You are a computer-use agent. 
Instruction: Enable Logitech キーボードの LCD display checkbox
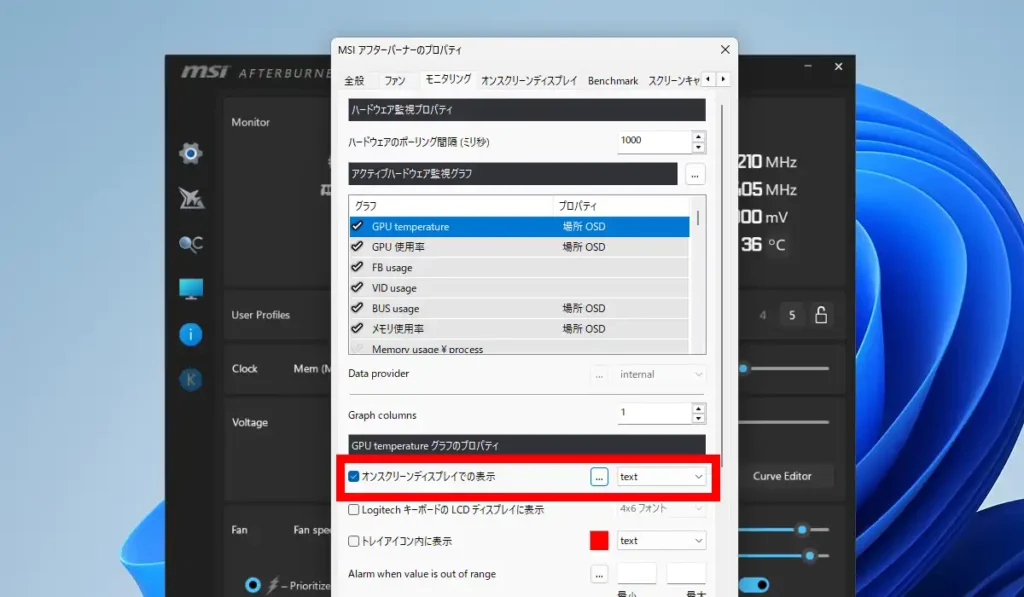pos(354,509)
